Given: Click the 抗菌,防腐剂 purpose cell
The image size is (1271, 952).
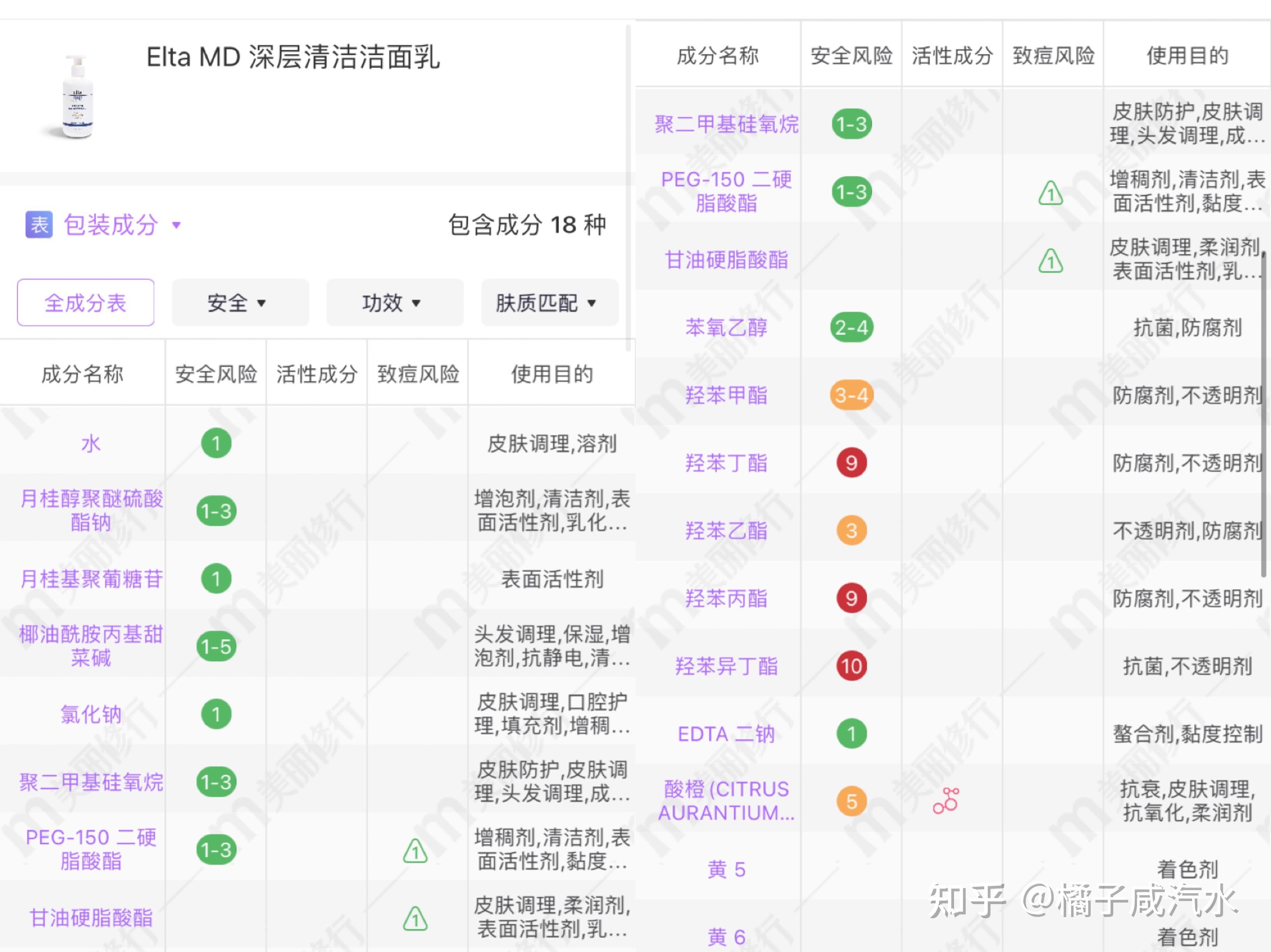Looking at the screenshot, I should tap(1187, 327).
